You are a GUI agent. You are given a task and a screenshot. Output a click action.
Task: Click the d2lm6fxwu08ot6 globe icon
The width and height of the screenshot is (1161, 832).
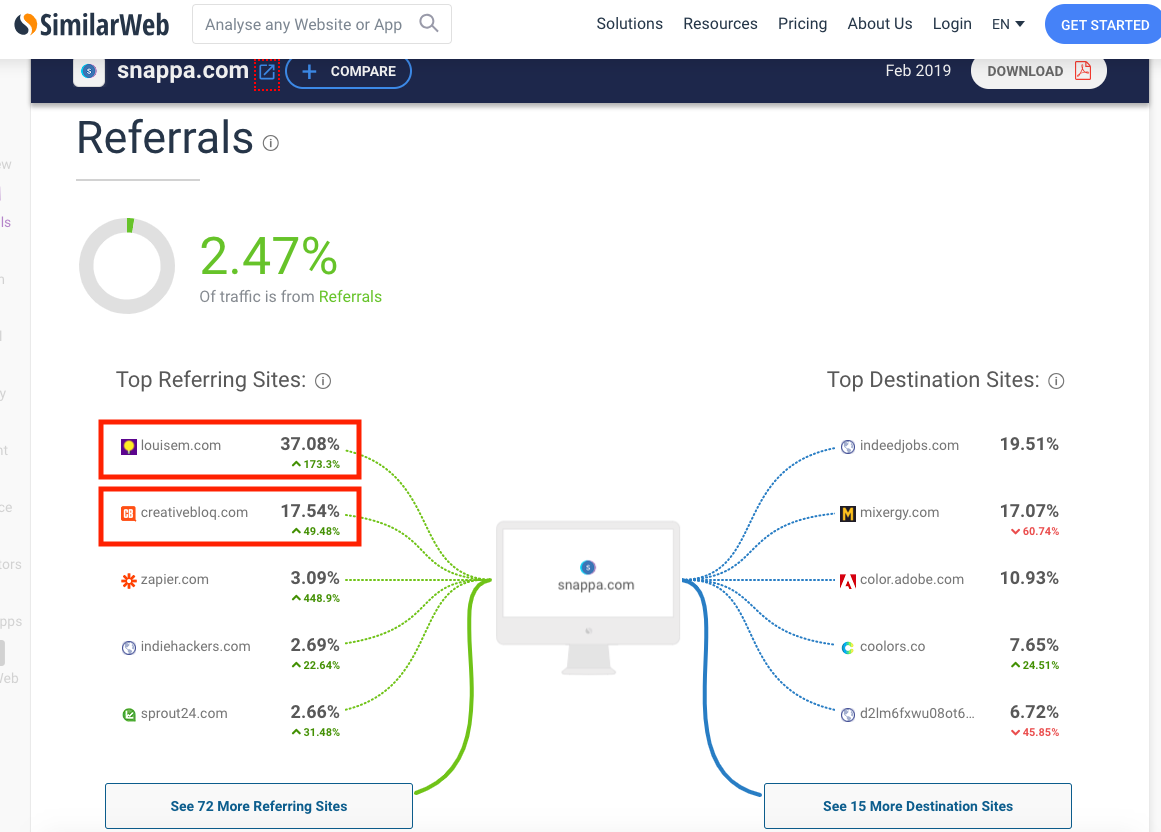[848, 714]
